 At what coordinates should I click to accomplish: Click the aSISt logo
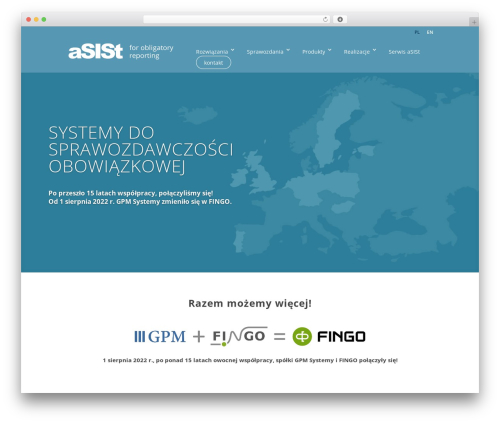pyautogui.click(x=96, y=52)
